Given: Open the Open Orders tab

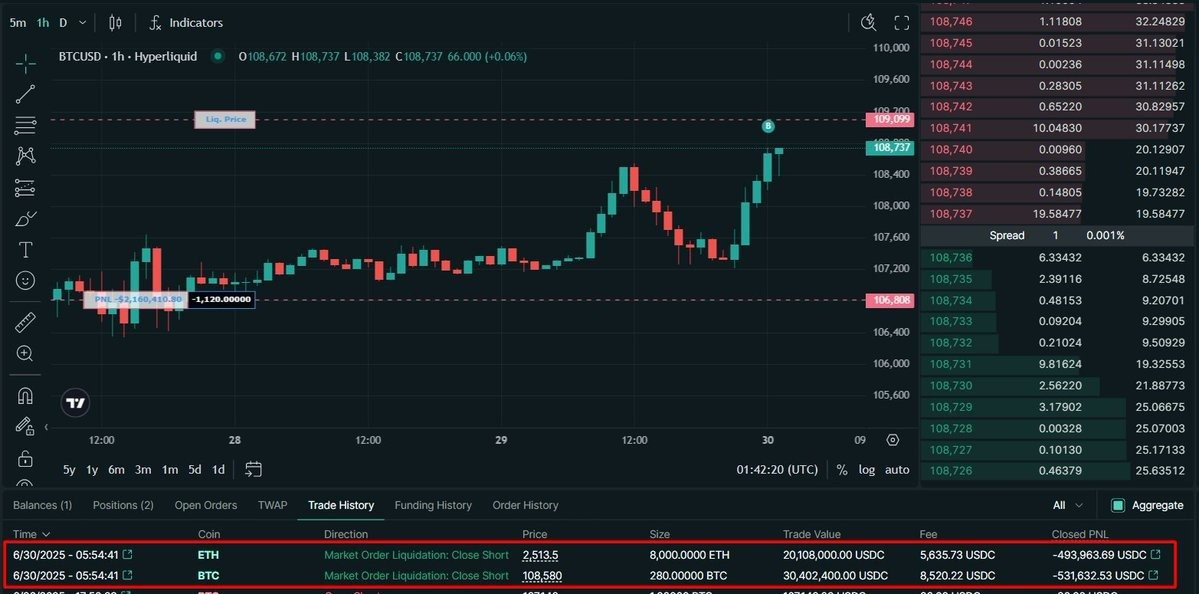Looking at the screenshot, I should 206,505.
